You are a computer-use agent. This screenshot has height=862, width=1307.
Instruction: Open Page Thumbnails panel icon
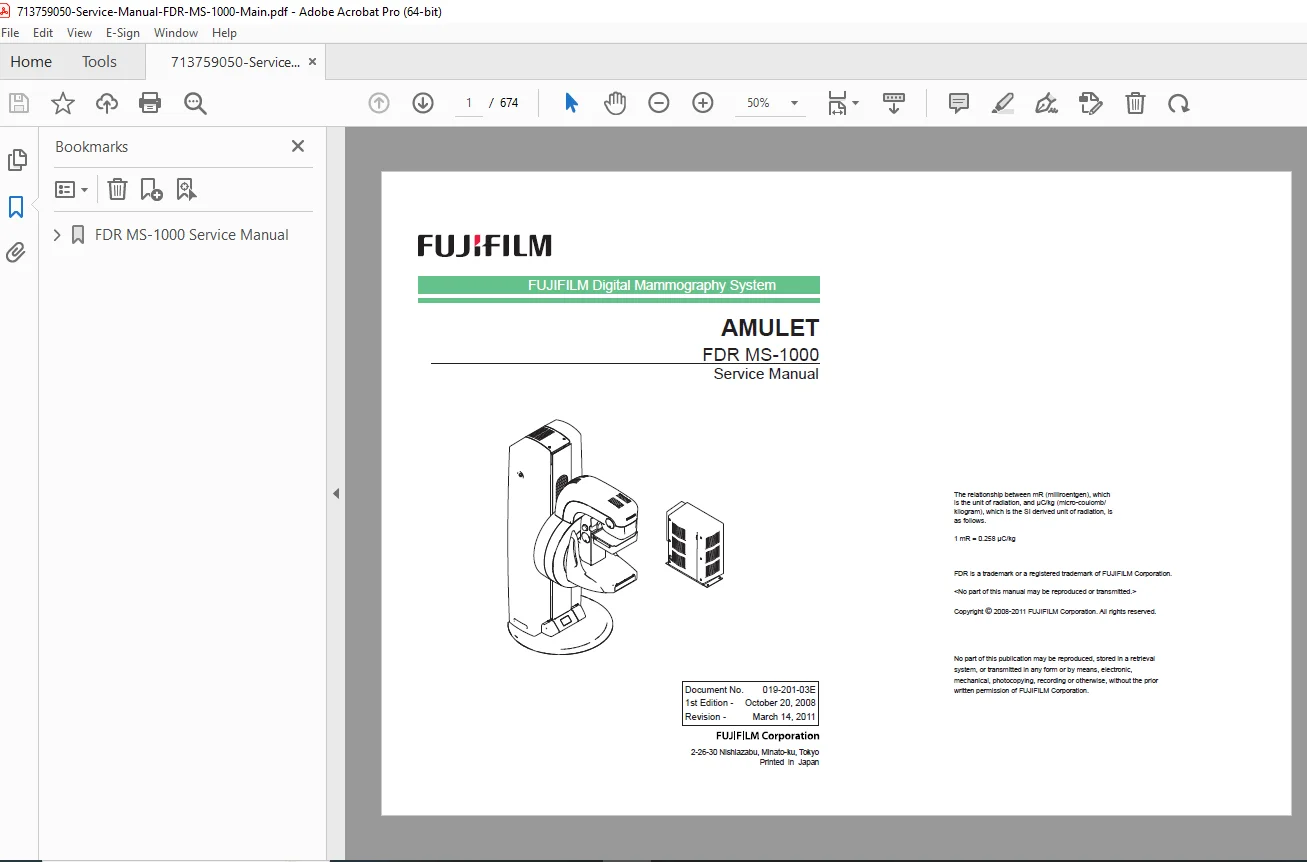pyautogui.click(x=17, y=160)
